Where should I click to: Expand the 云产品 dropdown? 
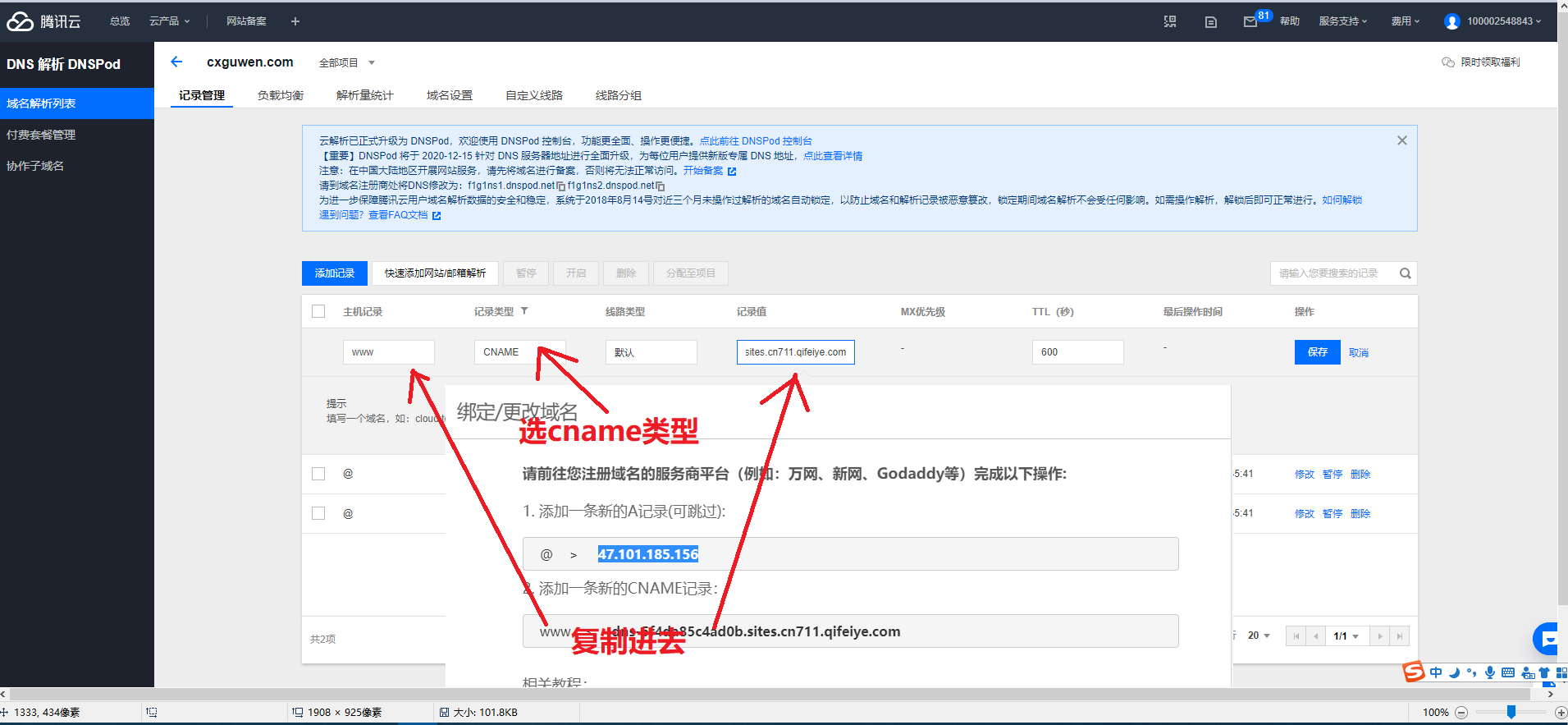pyautogui.click(x=170, y=21)
